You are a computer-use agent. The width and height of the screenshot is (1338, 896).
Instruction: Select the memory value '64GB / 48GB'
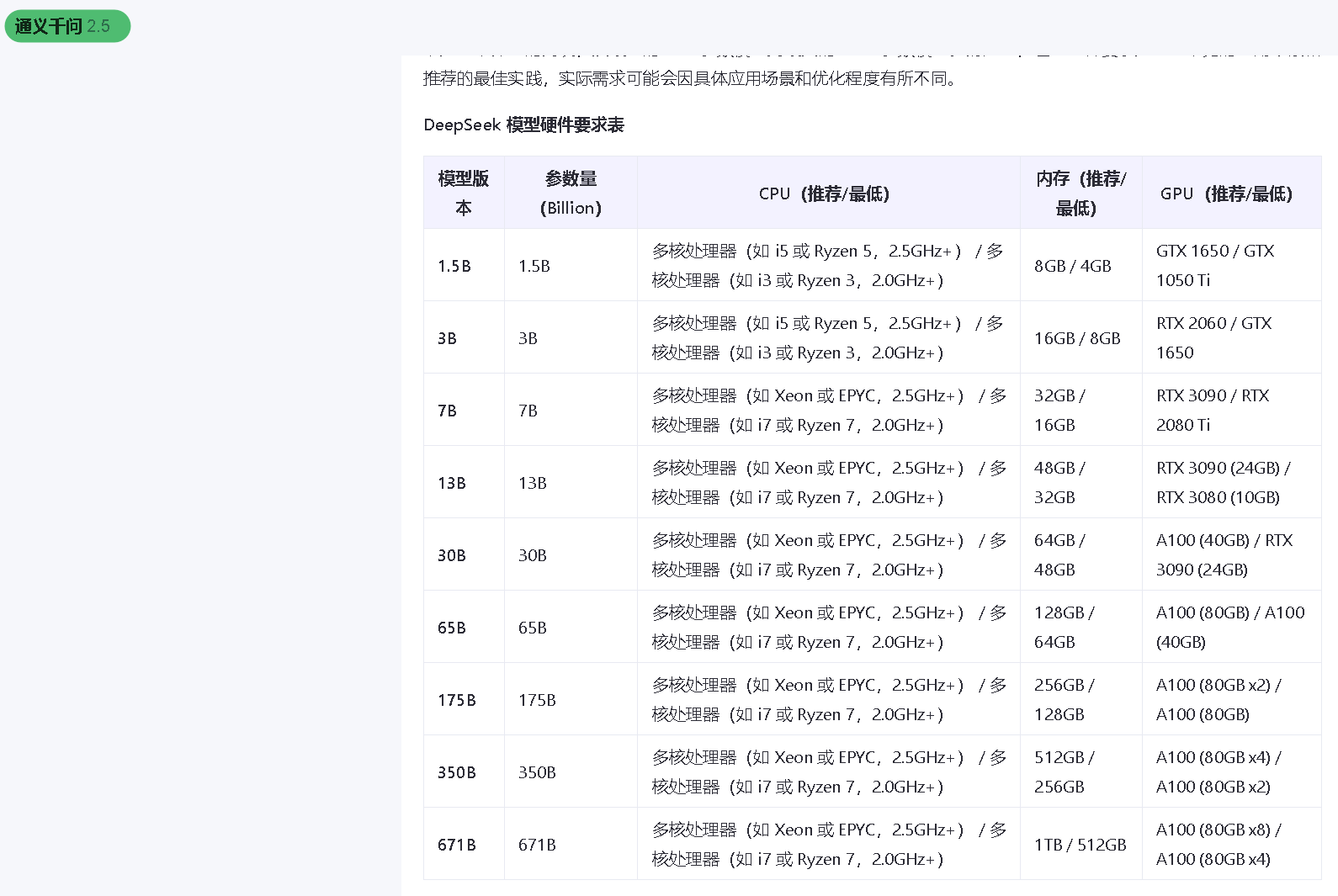[1060, 555]
